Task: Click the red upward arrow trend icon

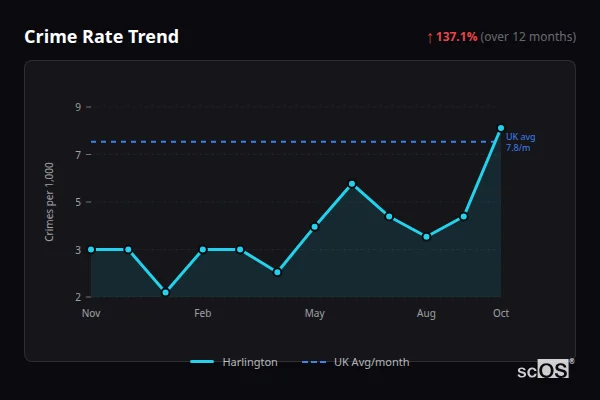Action: click(x=430, y=38)
